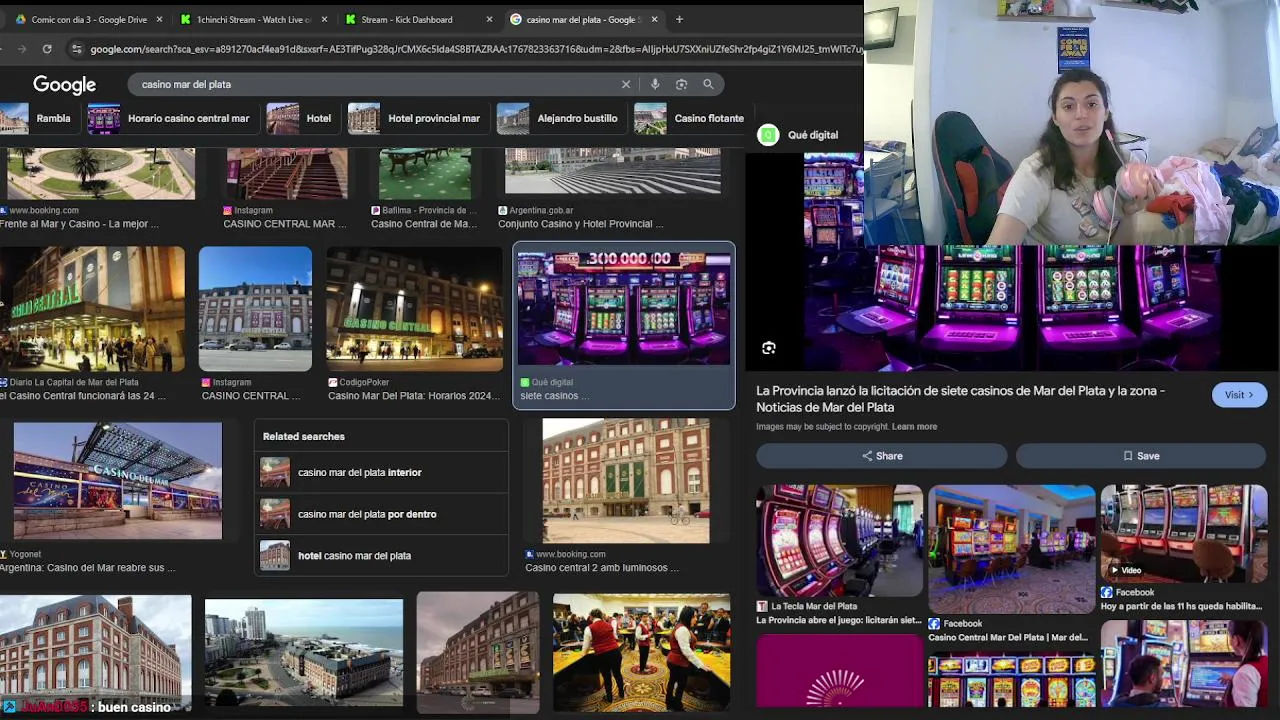Close the 1chinchi Stream tab
The height and width of the screenshot is (720, 1280).
(324, 19)
